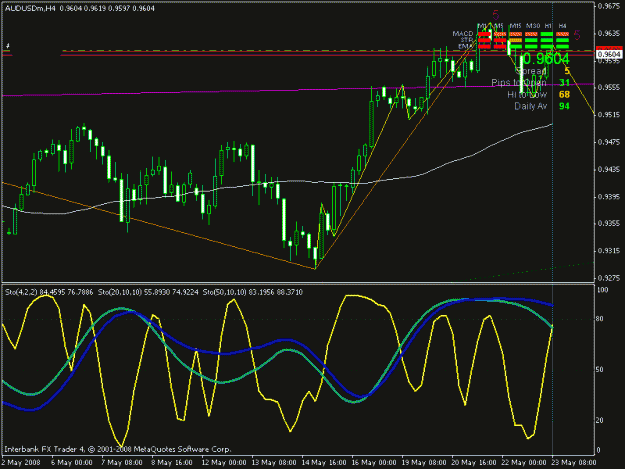Screen dimensions: 625x469
Task: Click the AUDUSDm,H4 chart title text
Action: pos(30,8)
